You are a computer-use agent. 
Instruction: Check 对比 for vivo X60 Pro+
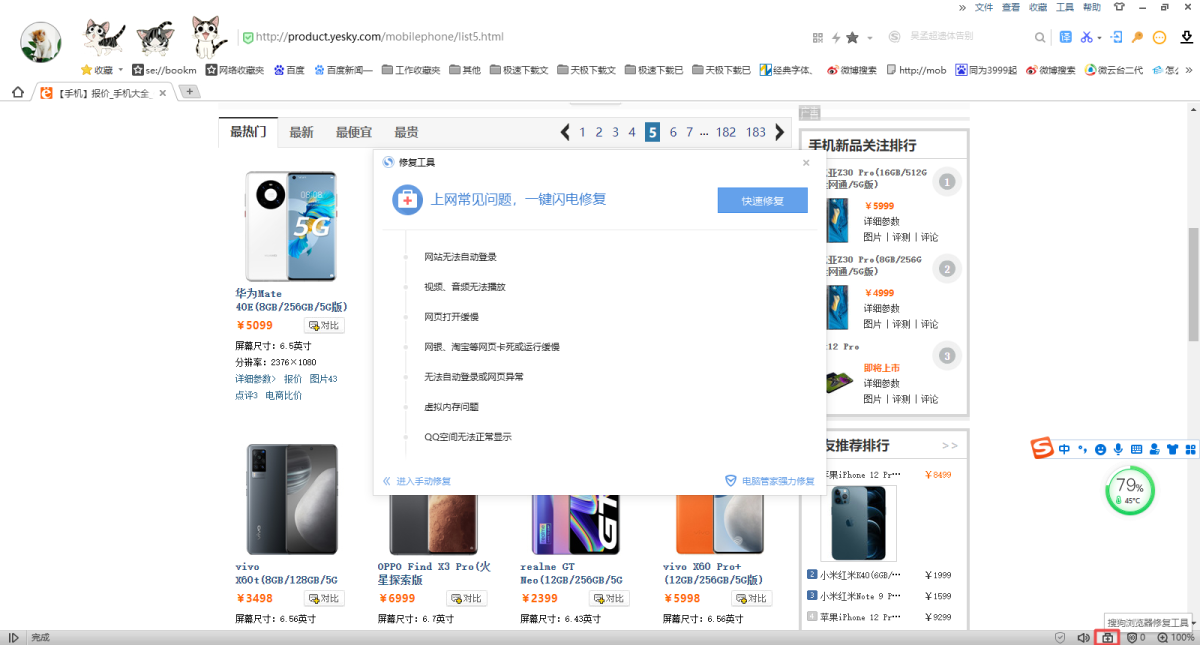[752, 598]
